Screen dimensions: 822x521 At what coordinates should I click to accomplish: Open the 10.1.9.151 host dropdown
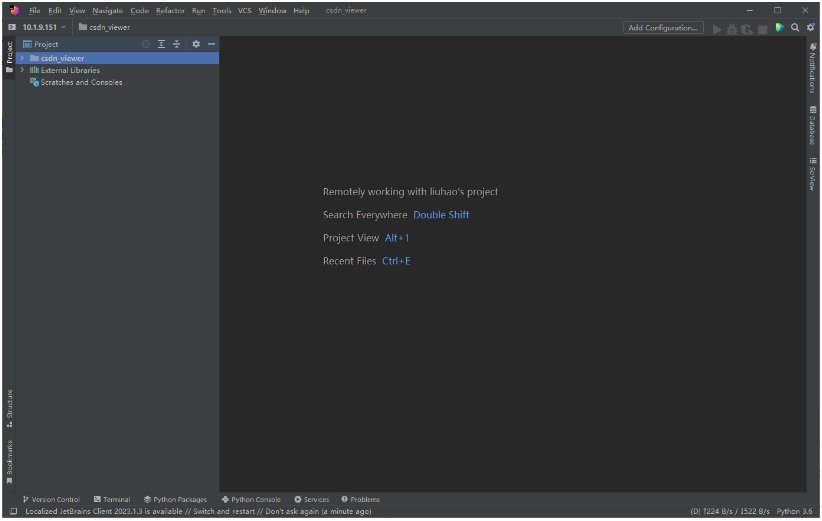click(44, 27)
